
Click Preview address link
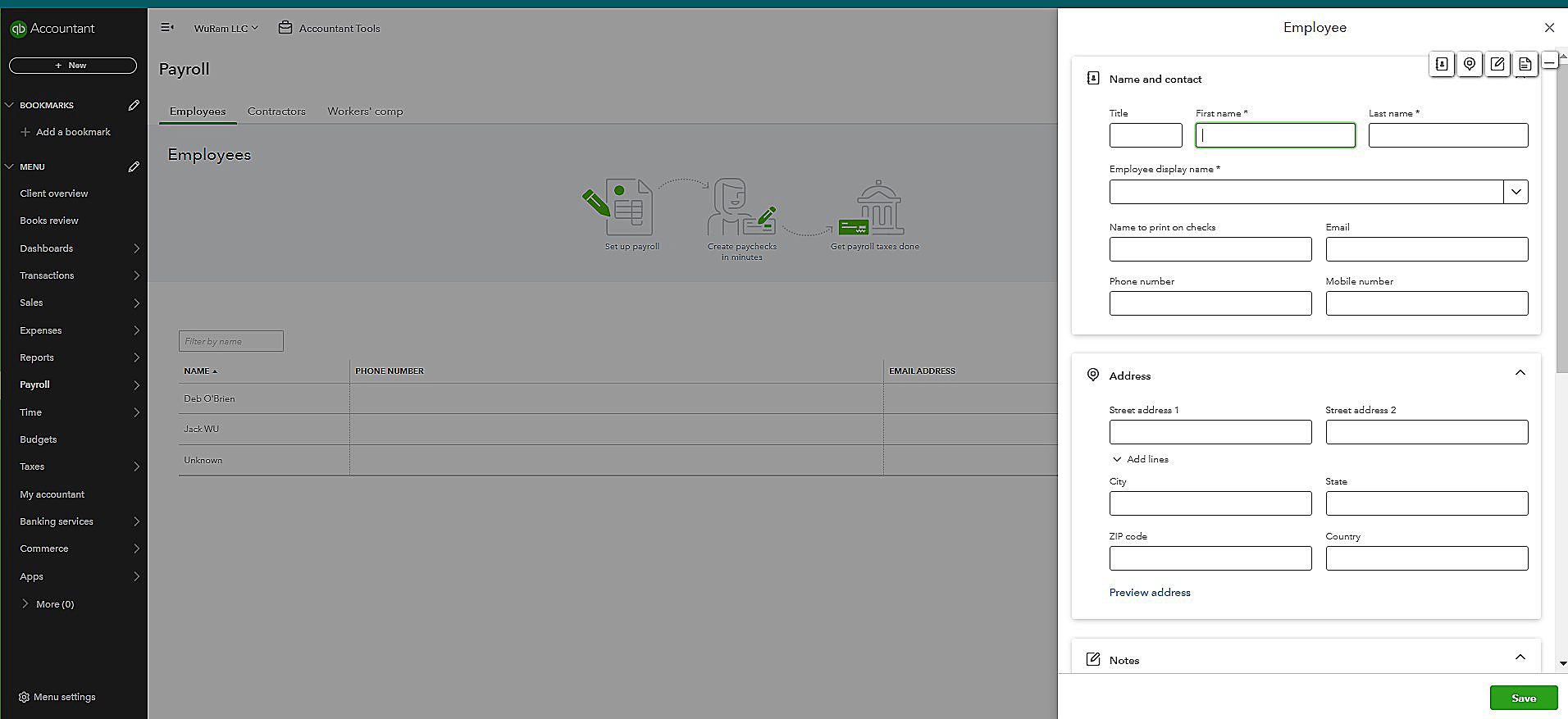click(1150, 592)
